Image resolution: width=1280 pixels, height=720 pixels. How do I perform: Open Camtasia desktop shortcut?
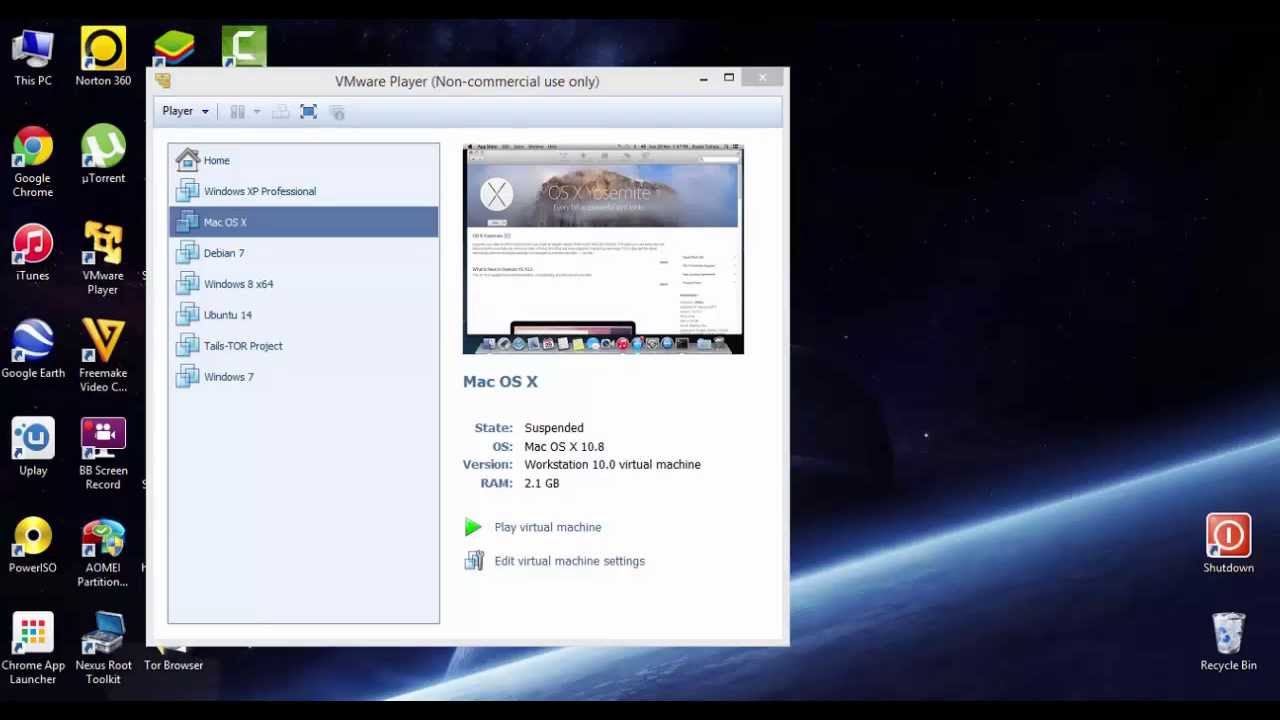point(244,47)
